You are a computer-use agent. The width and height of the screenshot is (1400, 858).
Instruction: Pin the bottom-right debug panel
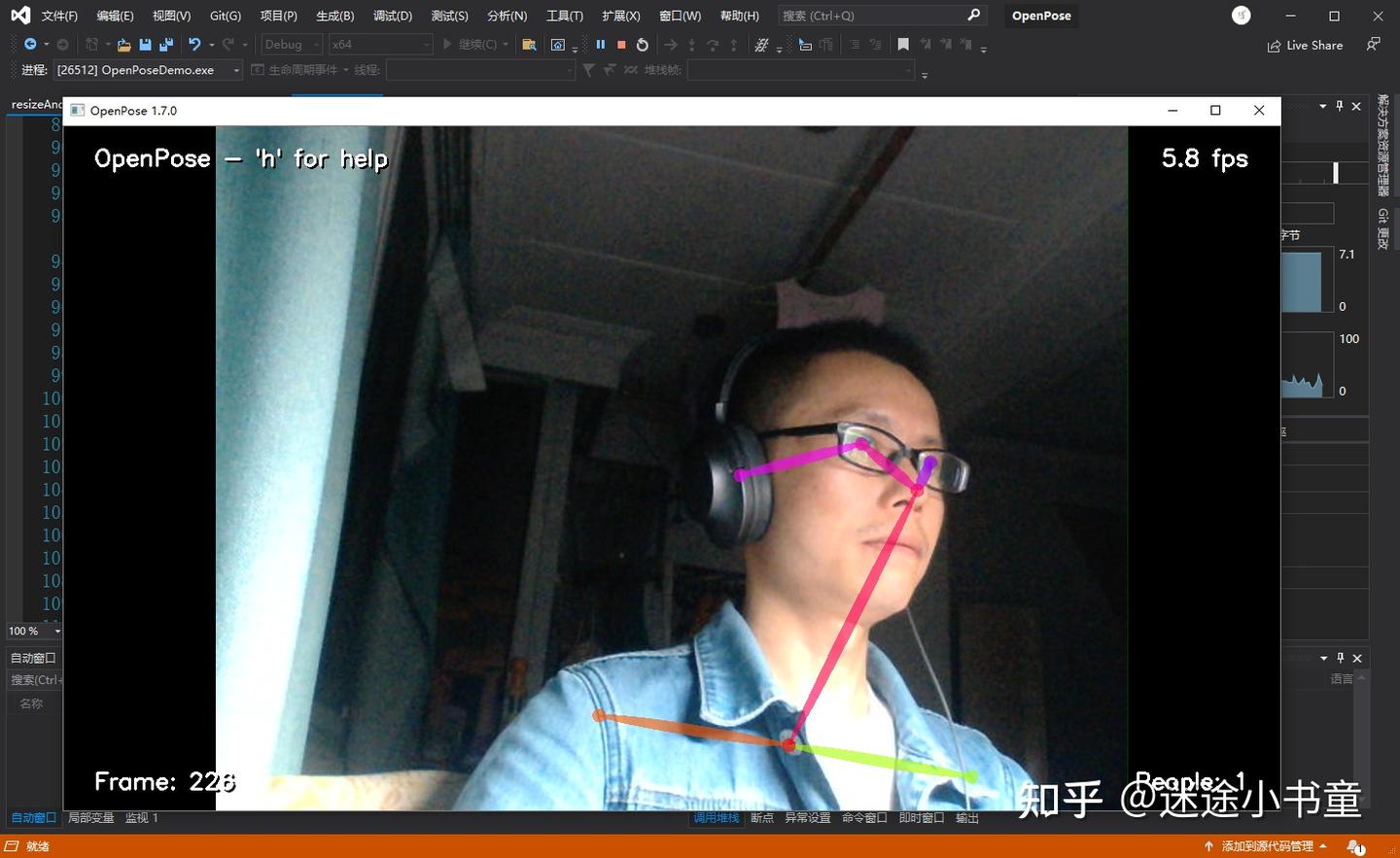click(1339, 658)
